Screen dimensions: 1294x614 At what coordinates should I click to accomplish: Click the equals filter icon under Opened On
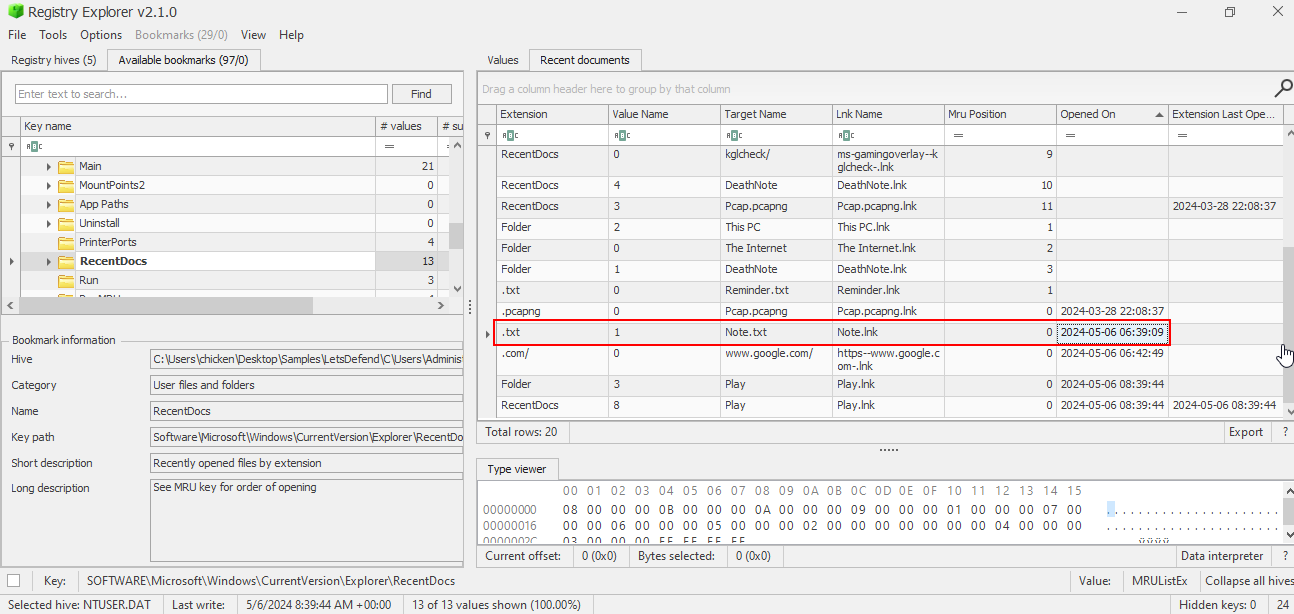(x=1069, y=135)
